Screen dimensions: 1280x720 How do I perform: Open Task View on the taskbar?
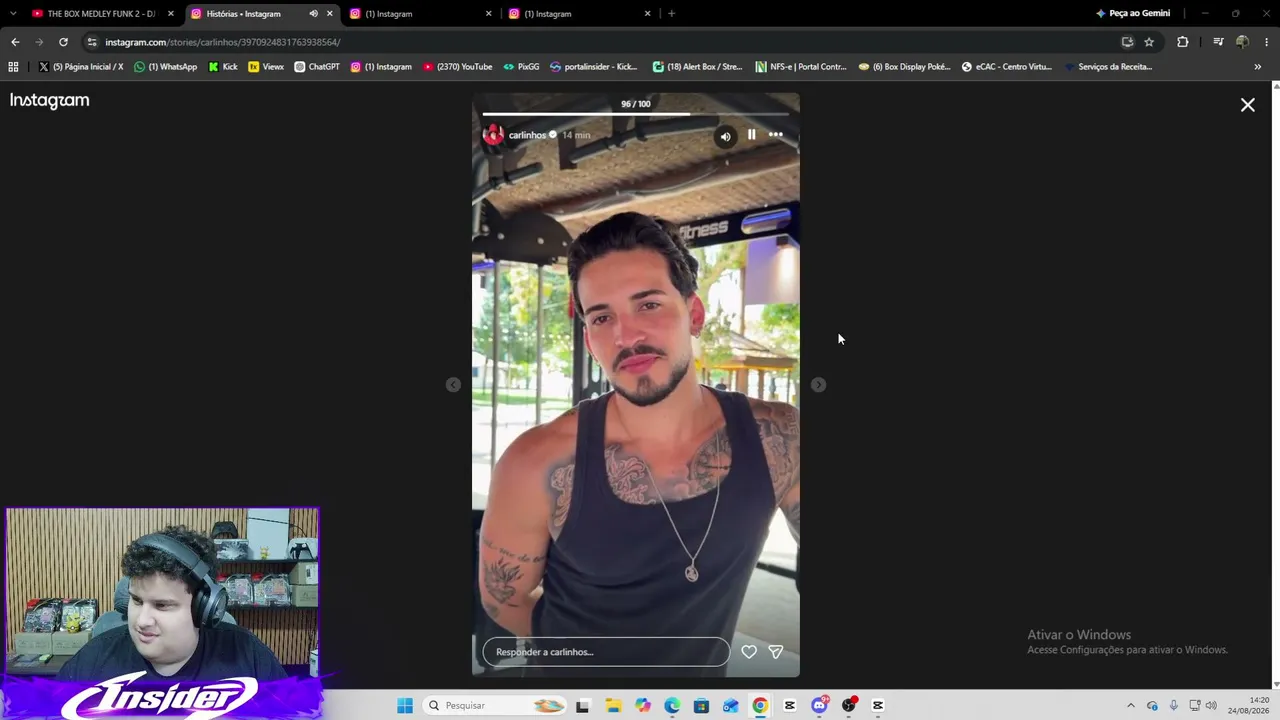coord(583,706)
